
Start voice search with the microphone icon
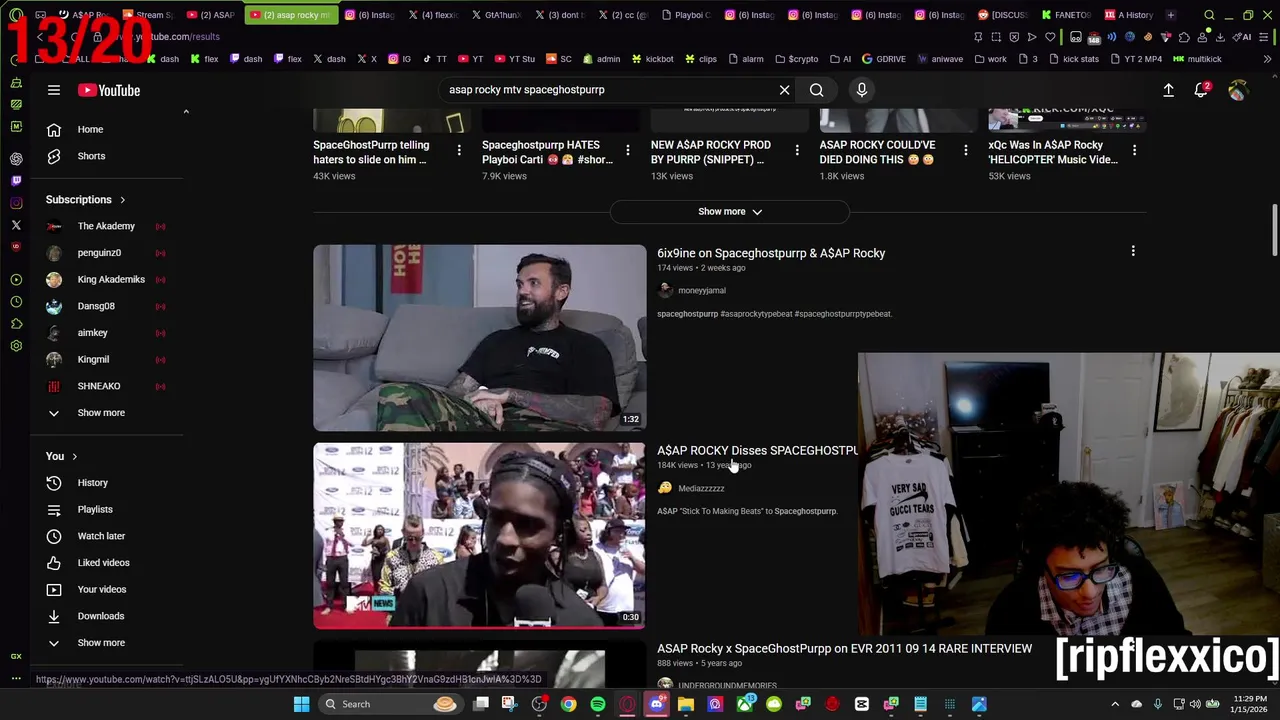862,90
